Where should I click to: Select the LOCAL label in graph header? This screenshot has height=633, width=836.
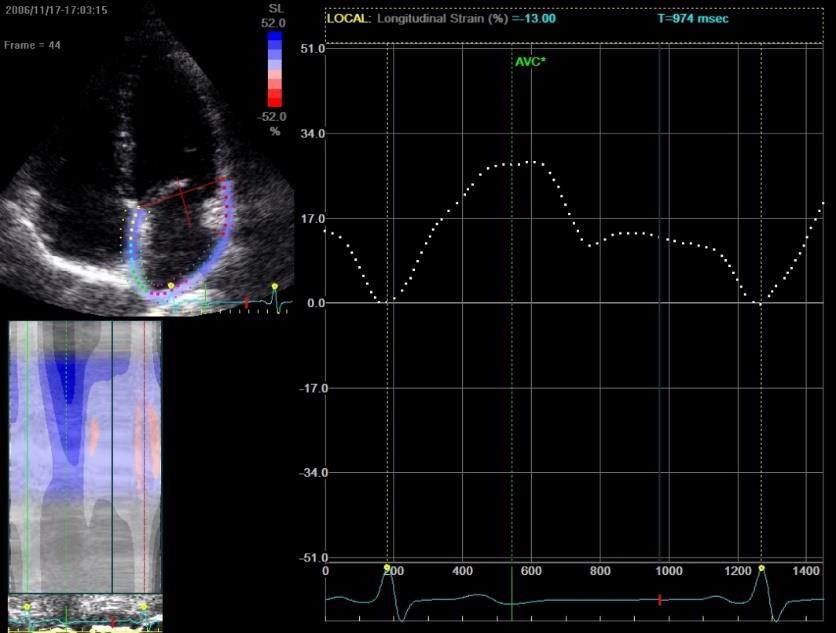click(x=347, y=19)
